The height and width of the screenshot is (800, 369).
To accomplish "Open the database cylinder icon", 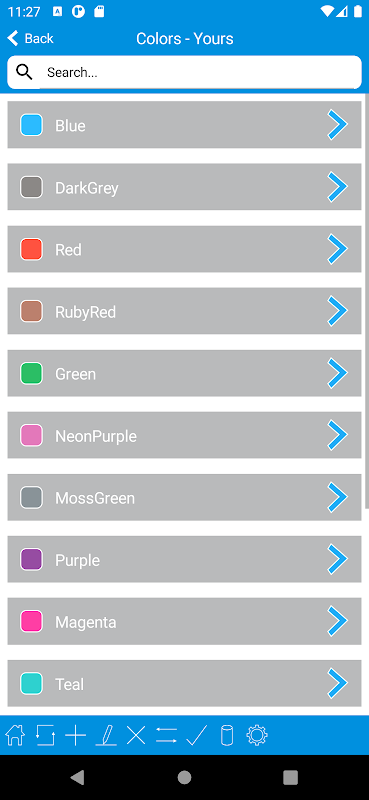I will (227, 735).
